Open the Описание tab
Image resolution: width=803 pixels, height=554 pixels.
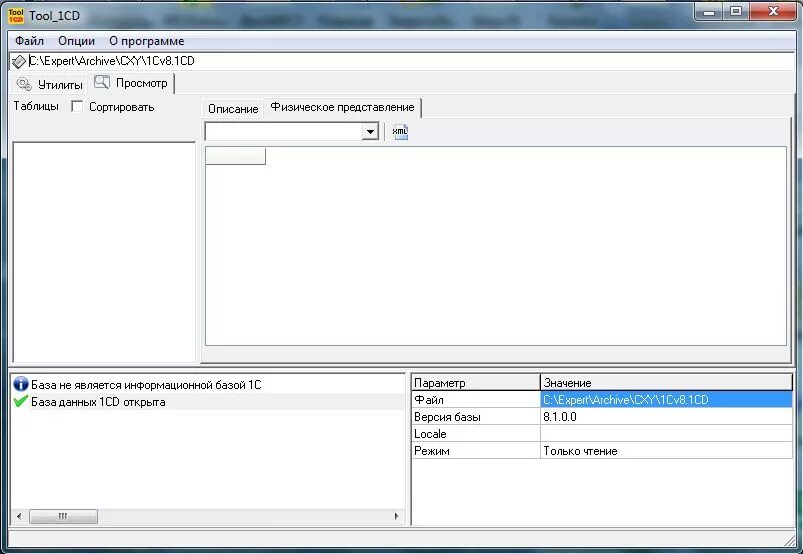(x=233, y=109)
